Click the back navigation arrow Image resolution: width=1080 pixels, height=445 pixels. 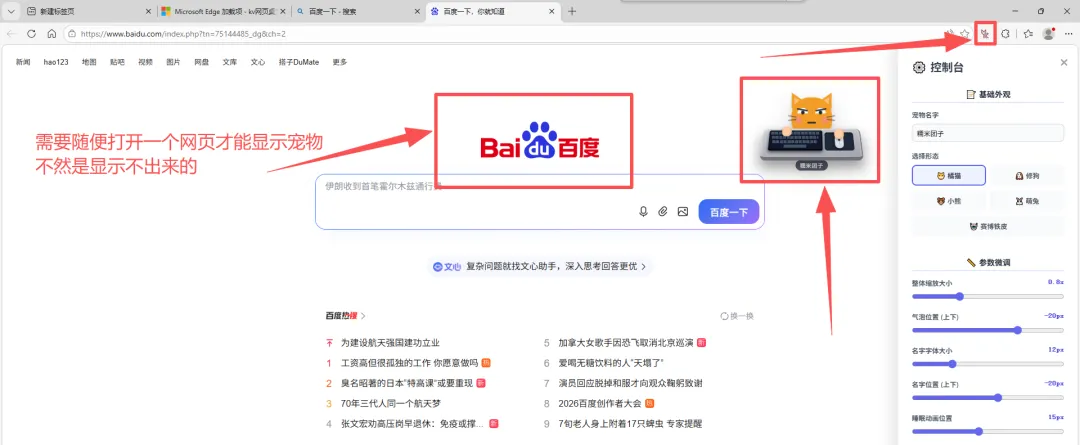pos(11,34)
